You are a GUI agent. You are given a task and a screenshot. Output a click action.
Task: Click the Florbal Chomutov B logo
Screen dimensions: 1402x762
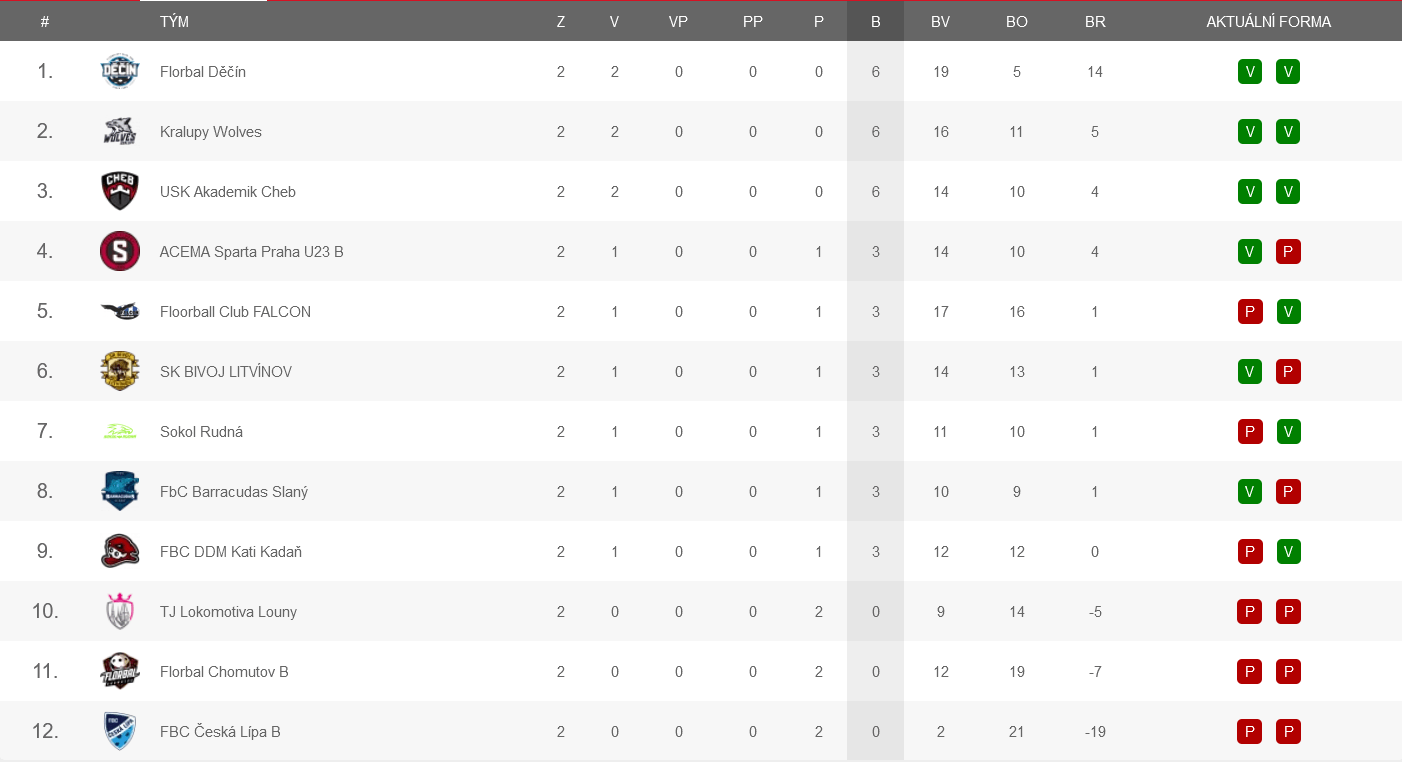(x=120, y=671)
